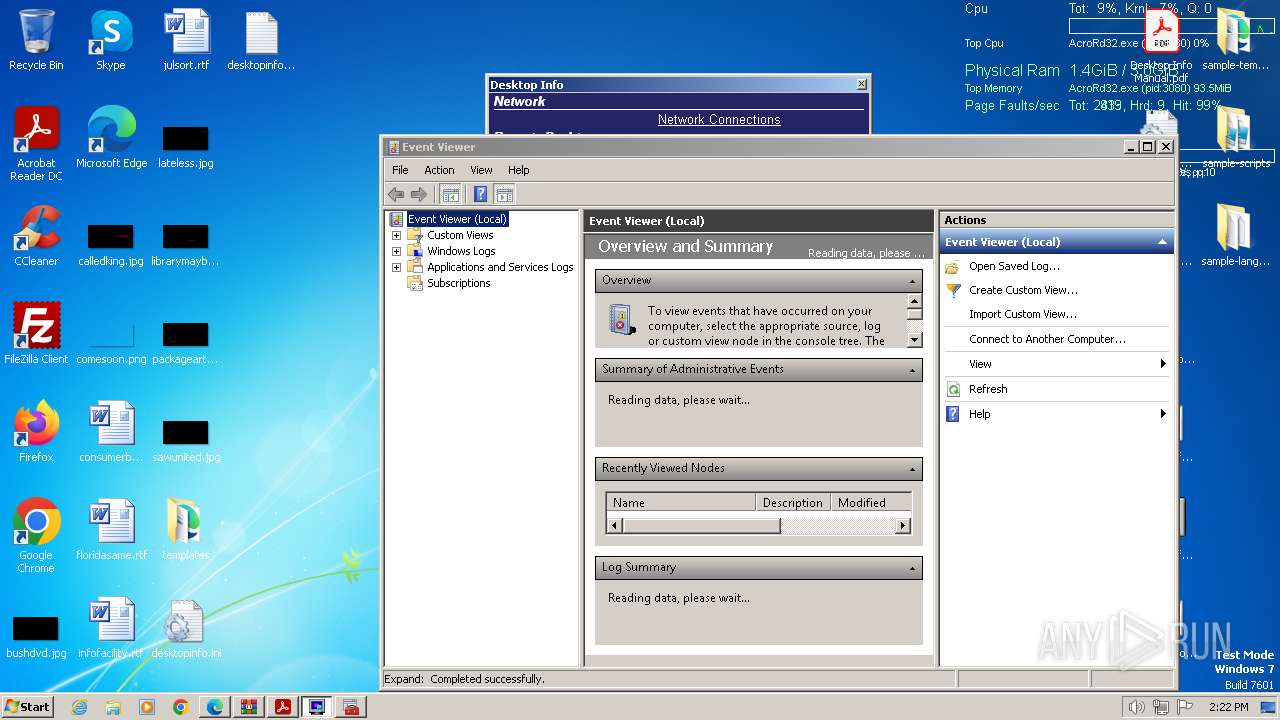1280x720 pixels.
Task: Open Chrome from taskbar
Action: pyautogui.click(x=181, y=707)
